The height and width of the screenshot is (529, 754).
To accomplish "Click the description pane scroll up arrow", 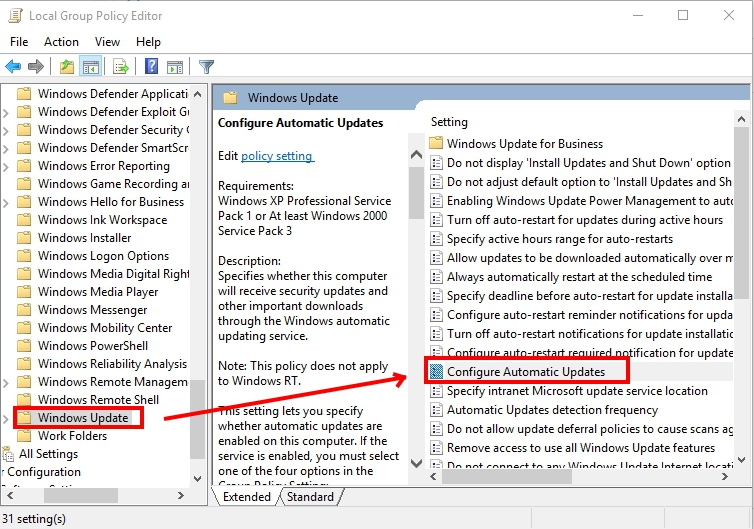I will (416, 155).
